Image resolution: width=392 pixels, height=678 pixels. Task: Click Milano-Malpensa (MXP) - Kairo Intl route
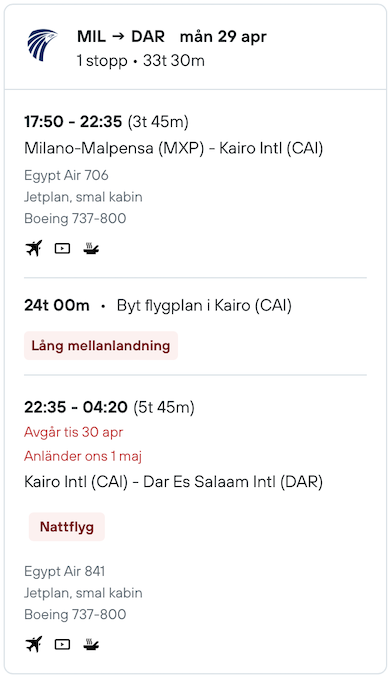[x=173, y=148]
